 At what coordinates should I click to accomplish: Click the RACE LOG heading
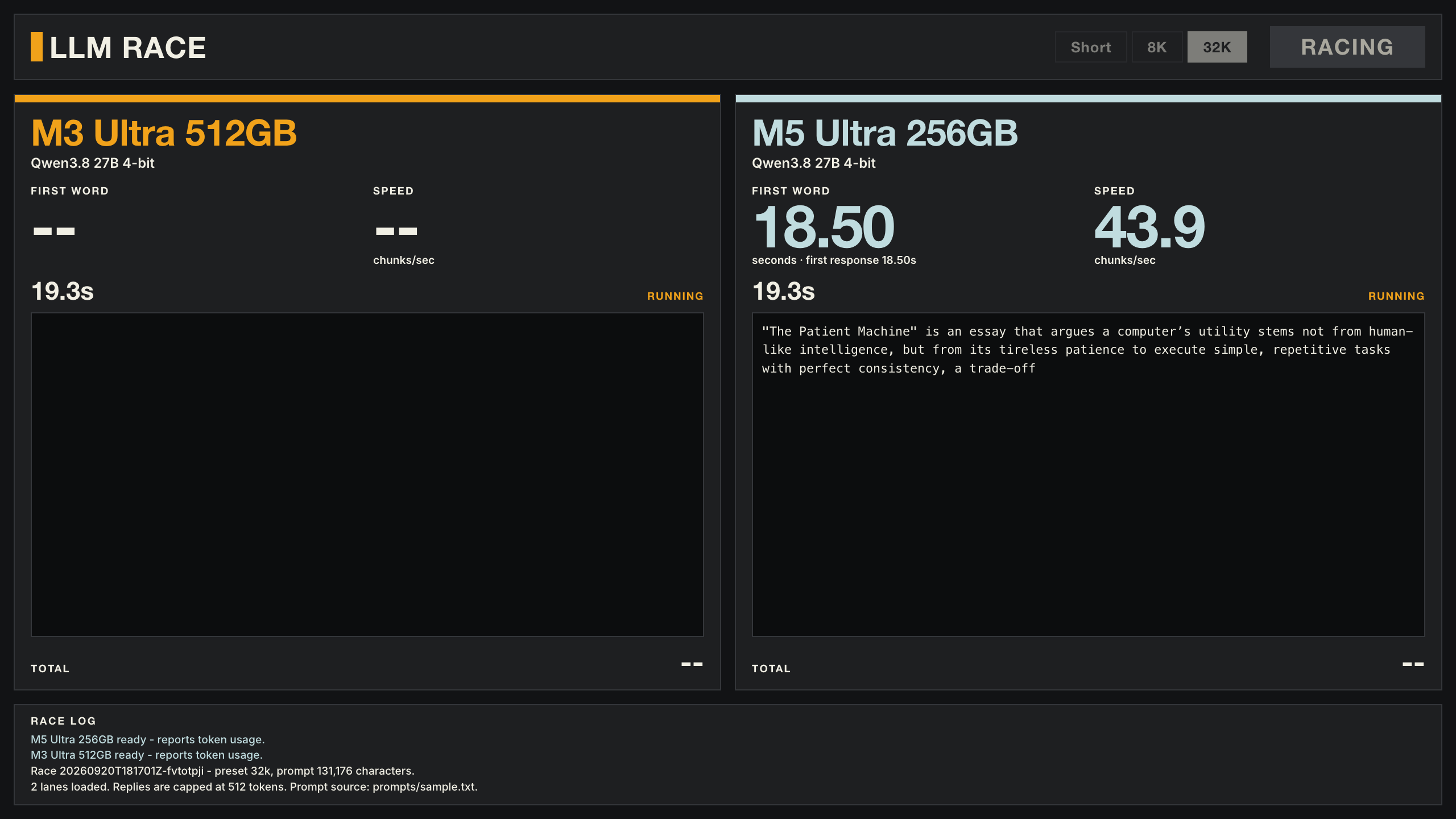coord(63,721)
